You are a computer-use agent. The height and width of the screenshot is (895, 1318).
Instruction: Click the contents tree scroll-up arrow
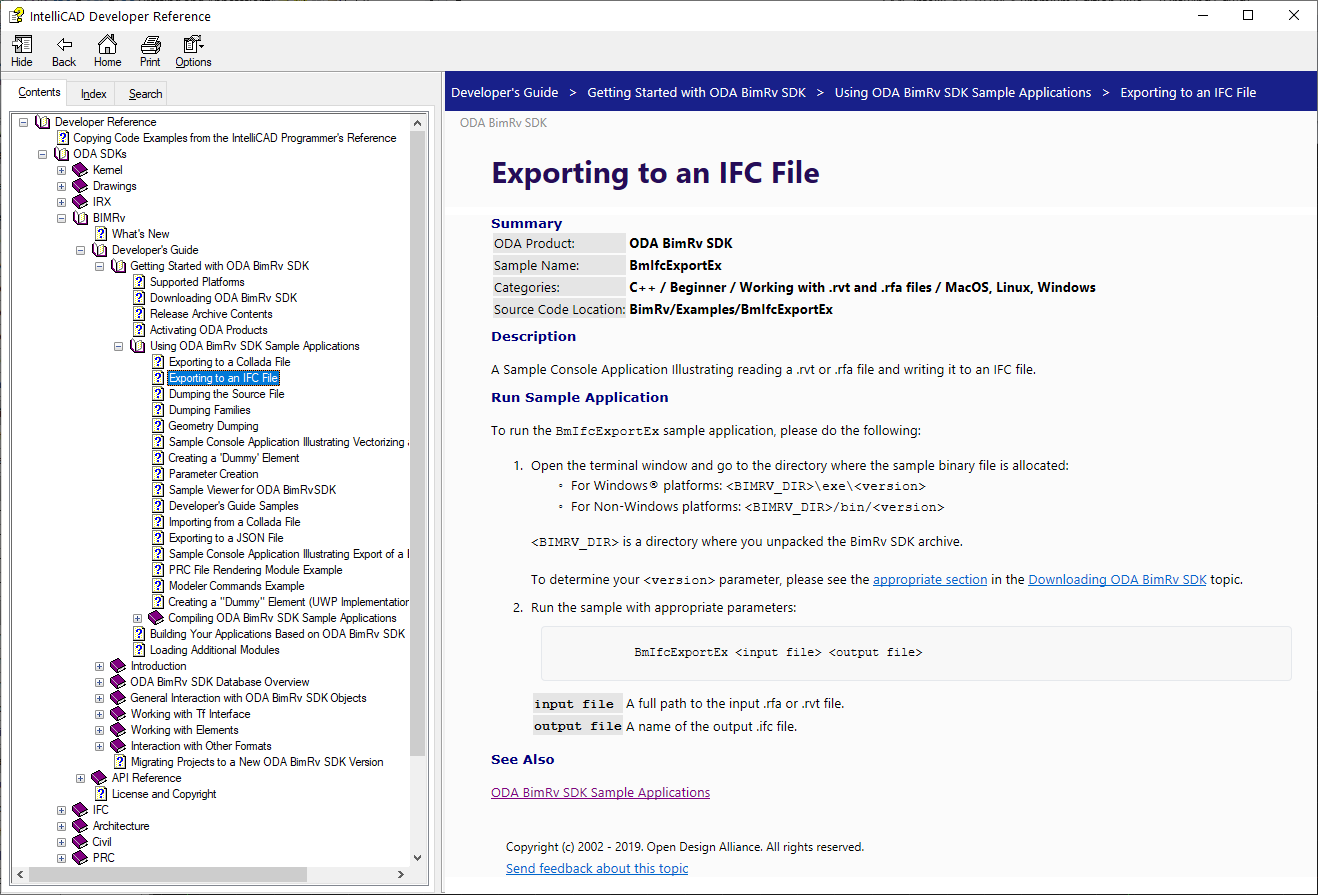click(x=418, y=122)
